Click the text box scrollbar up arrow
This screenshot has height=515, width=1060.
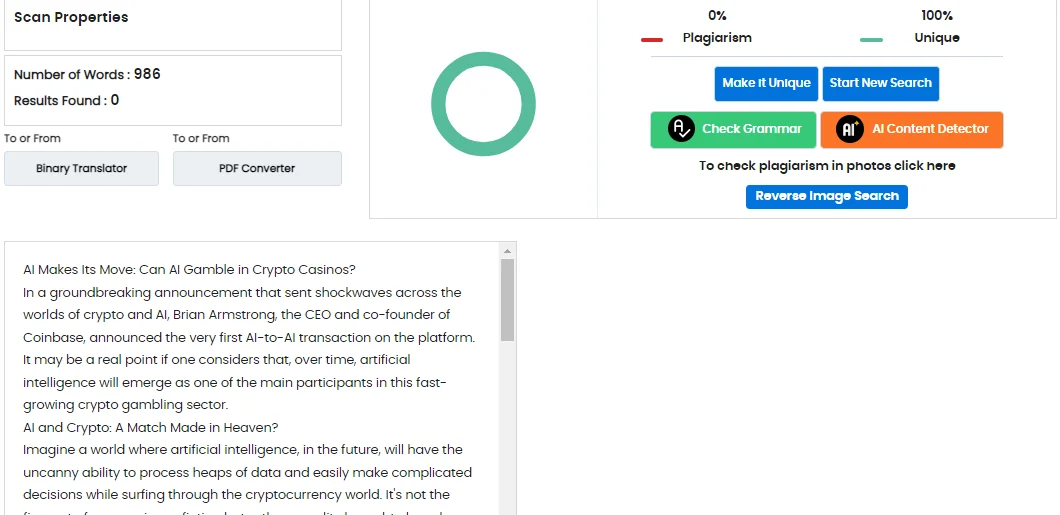pos(507,250)
